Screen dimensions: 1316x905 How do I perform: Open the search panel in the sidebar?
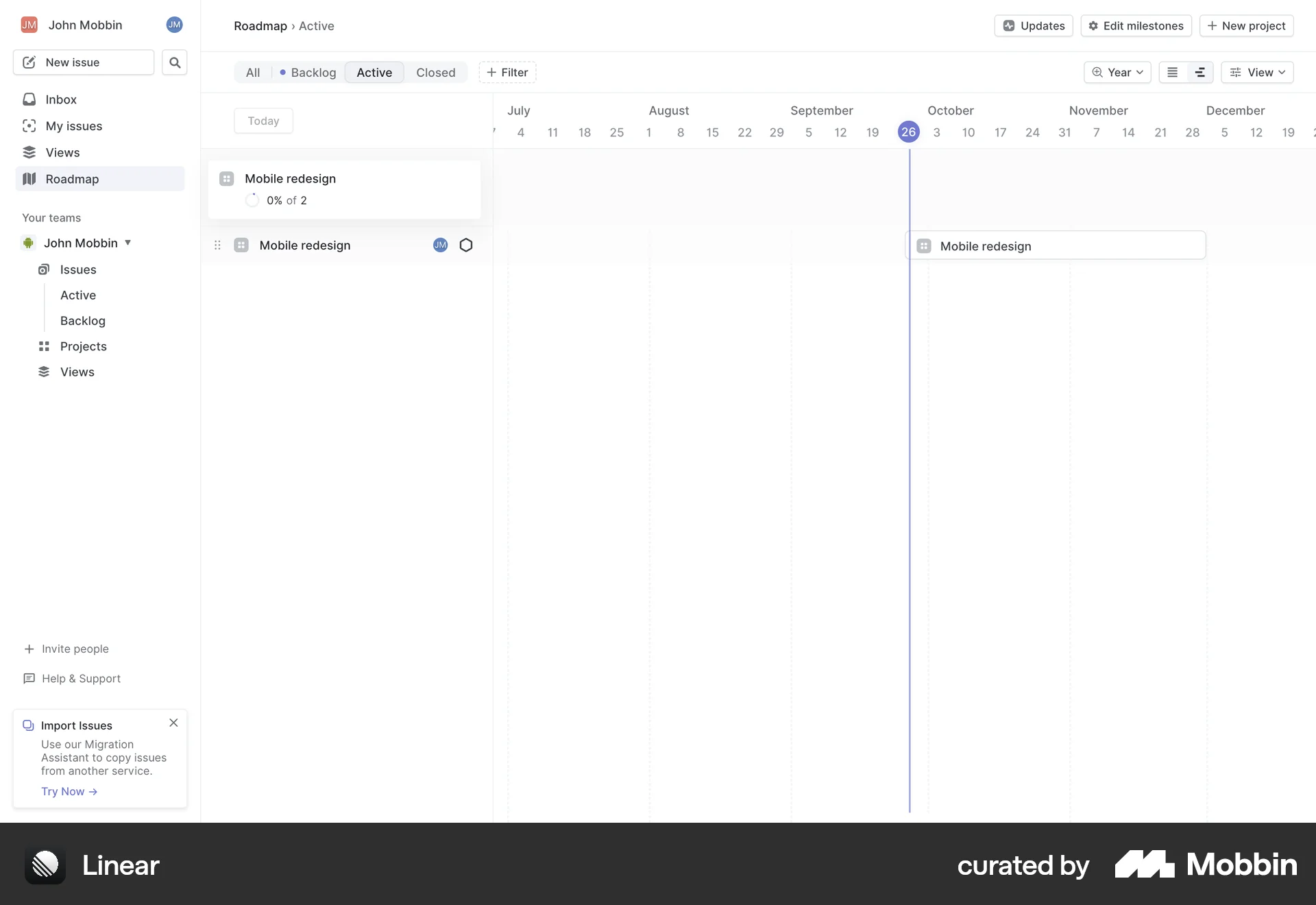click(174, 62)
